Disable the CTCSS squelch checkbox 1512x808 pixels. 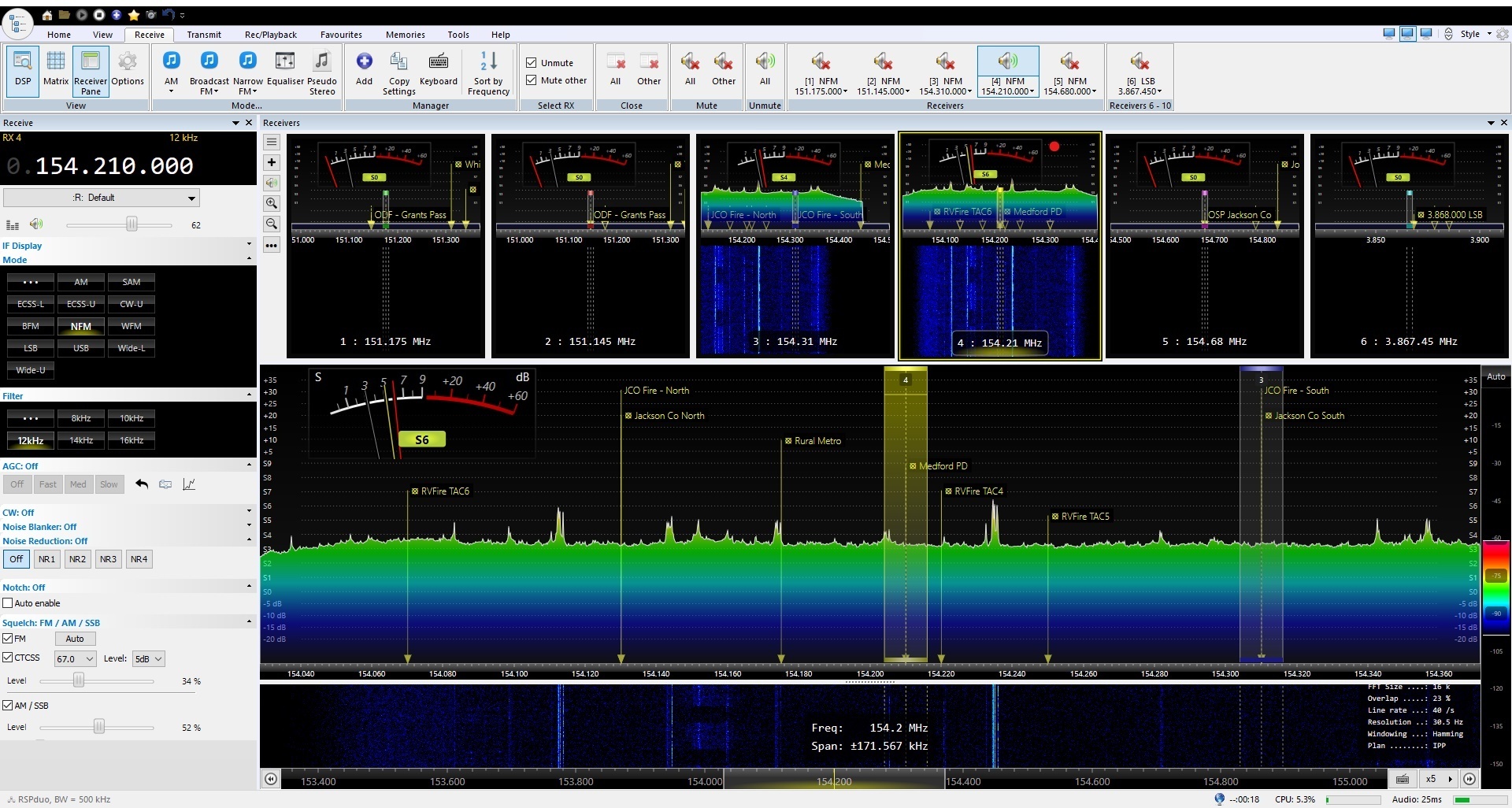(x=8, y=658)
